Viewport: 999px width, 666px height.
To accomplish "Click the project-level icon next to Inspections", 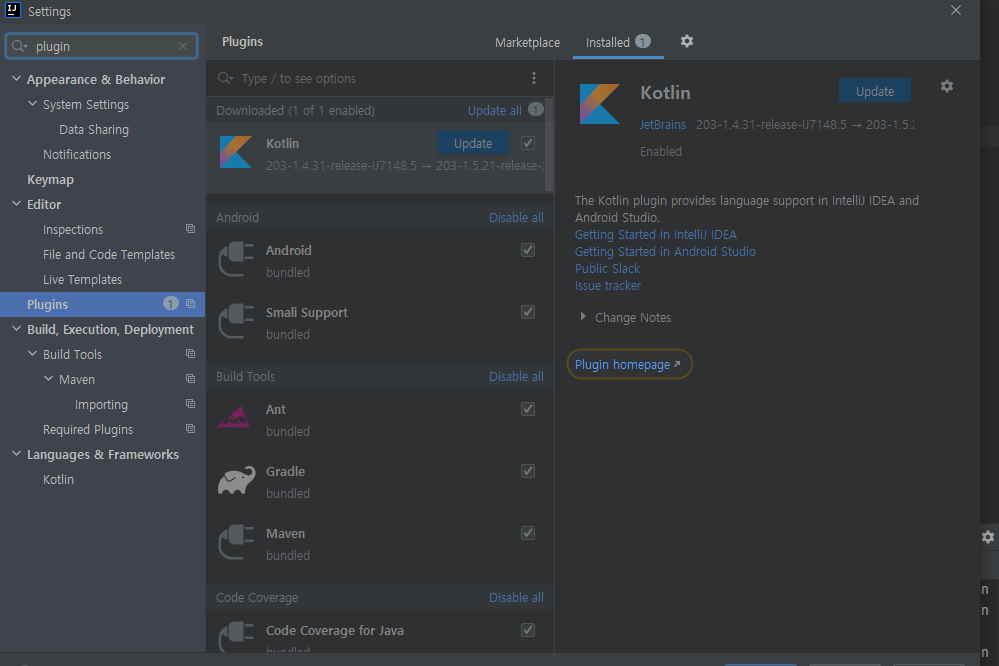I will (x=190, y=229).
